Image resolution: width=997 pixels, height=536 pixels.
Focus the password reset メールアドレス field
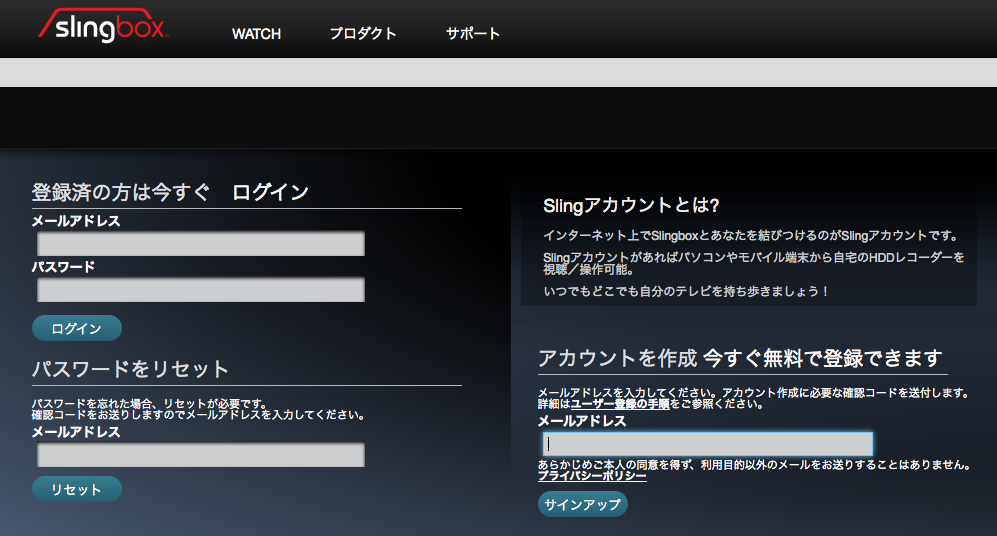coord(201,455)
